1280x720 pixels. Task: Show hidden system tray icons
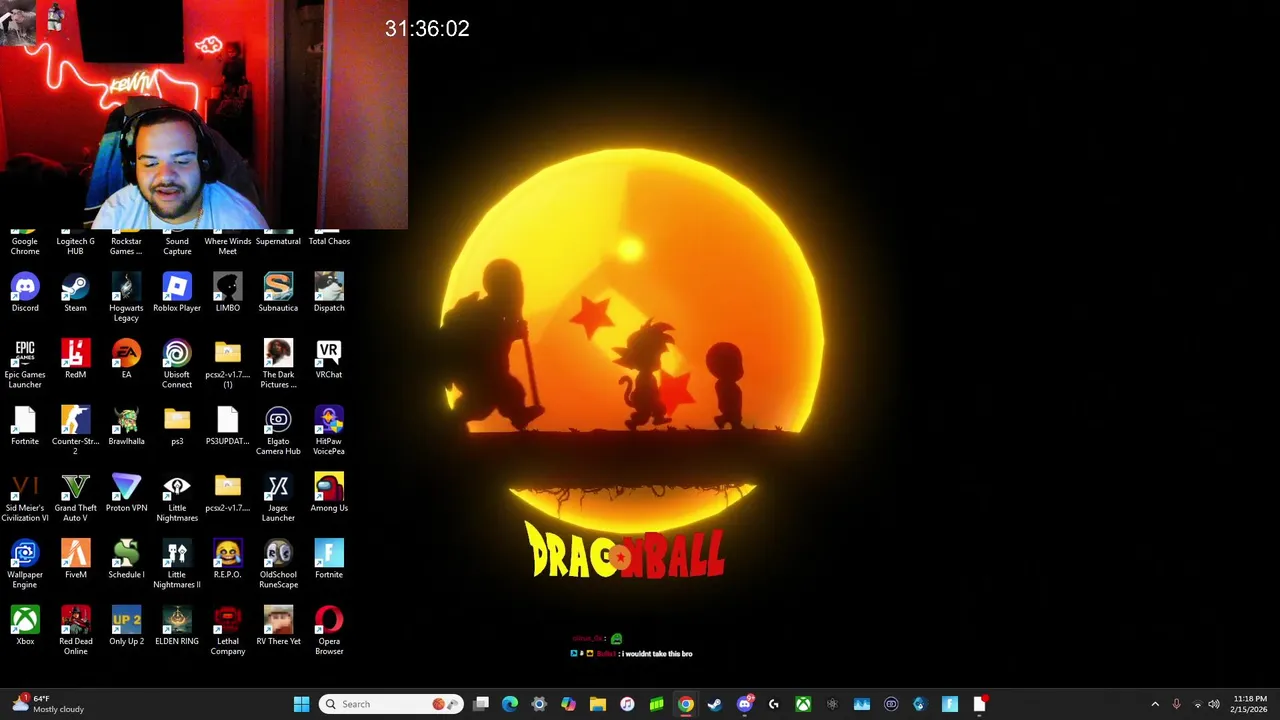tap(1155, 704)
